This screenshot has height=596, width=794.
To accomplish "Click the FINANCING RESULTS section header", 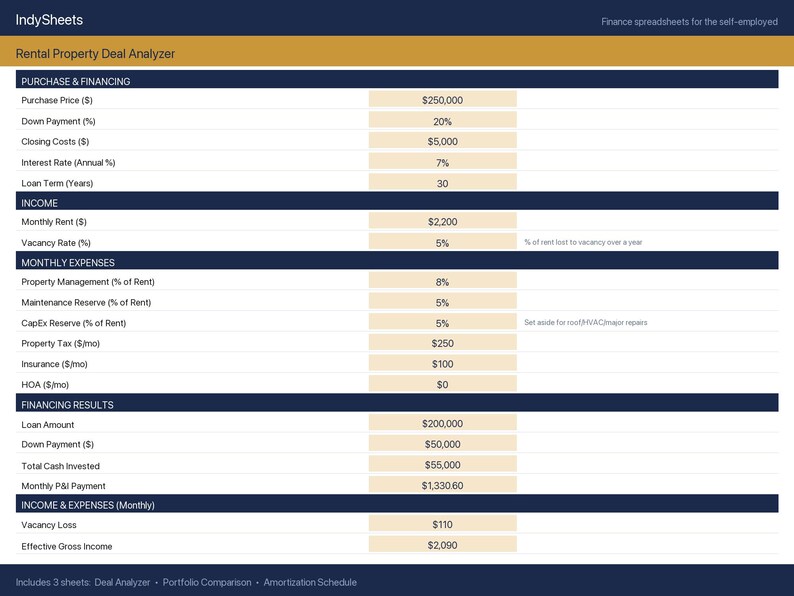I will click(397, 403).
